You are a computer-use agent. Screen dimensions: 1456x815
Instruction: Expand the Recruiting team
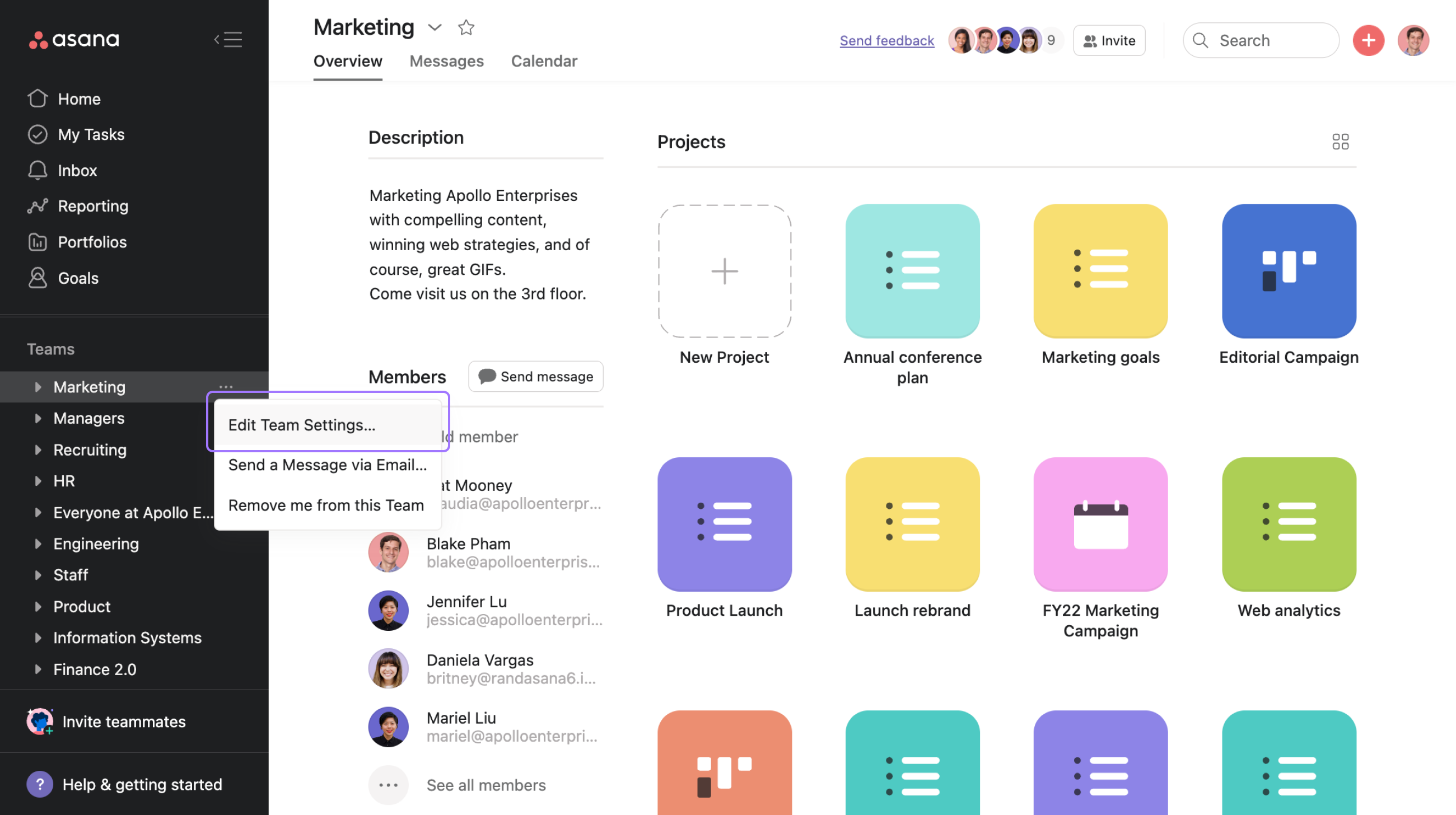pos(38,449)
